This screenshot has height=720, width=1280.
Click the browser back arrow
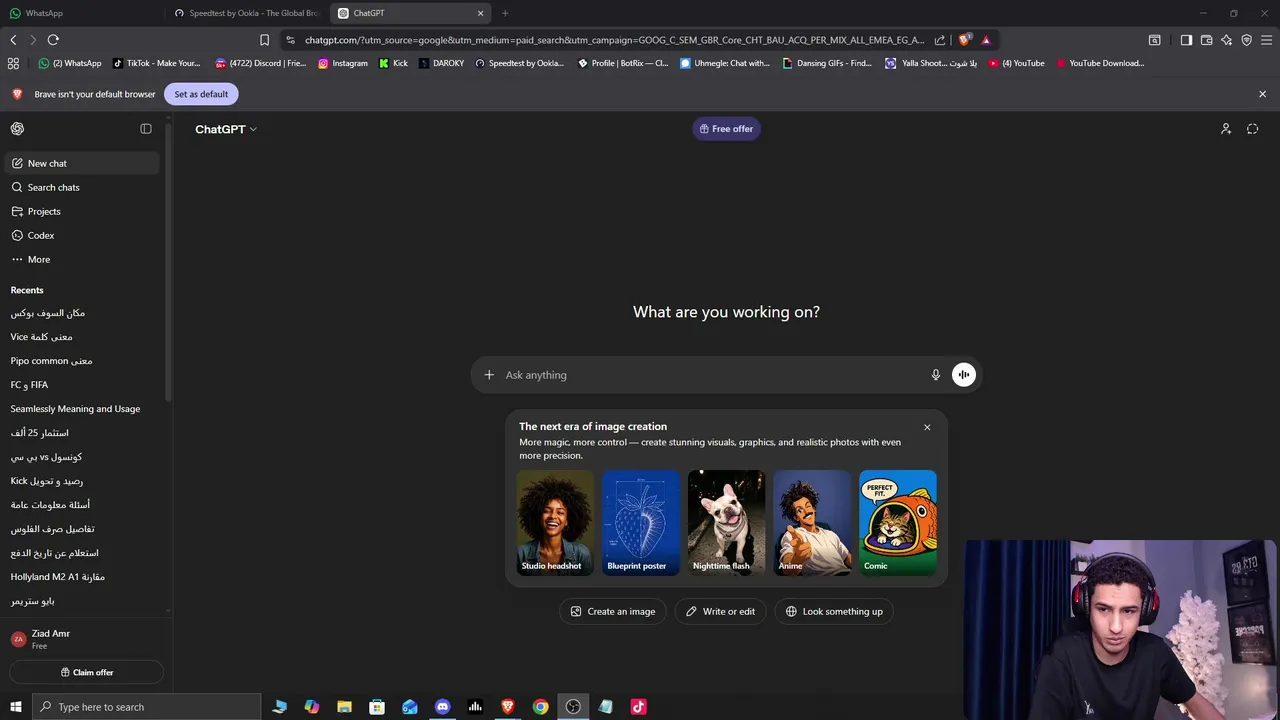[13, 40]
